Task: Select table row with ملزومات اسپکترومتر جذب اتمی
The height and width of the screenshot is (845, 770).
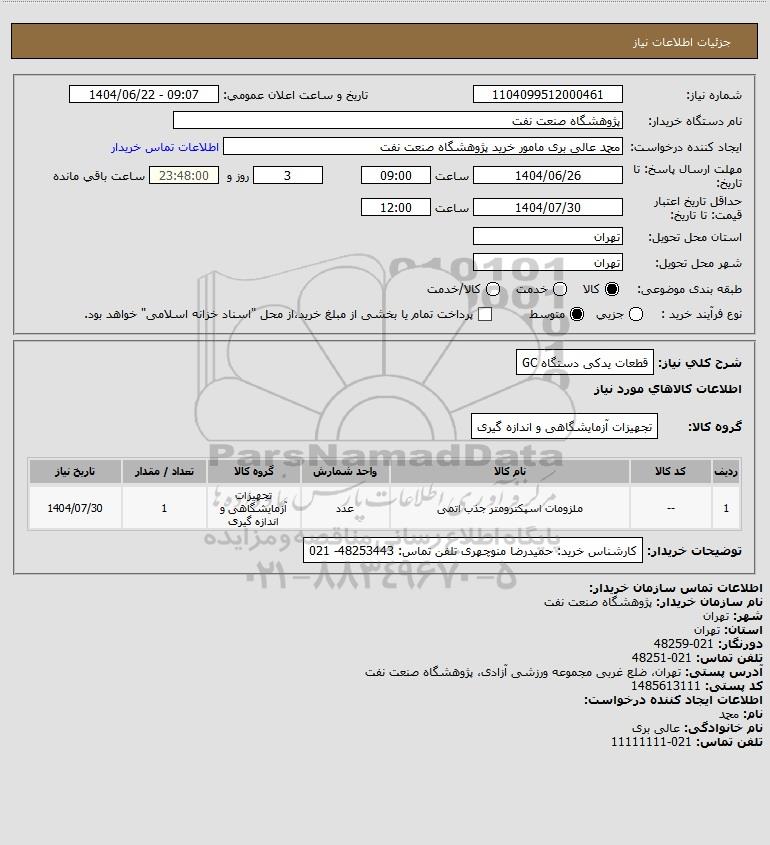Action: 385,508
